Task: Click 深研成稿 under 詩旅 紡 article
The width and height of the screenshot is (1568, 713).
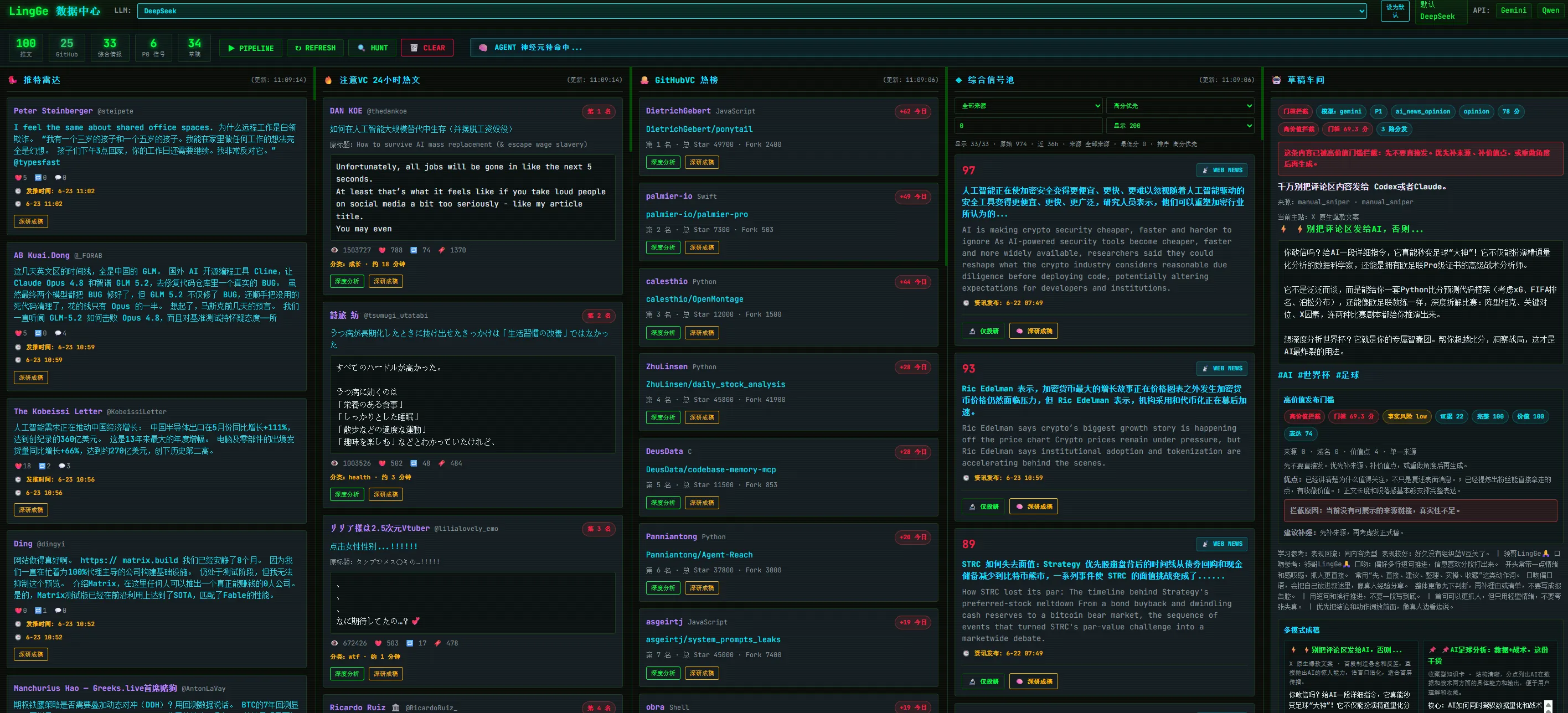Action: 386,494
